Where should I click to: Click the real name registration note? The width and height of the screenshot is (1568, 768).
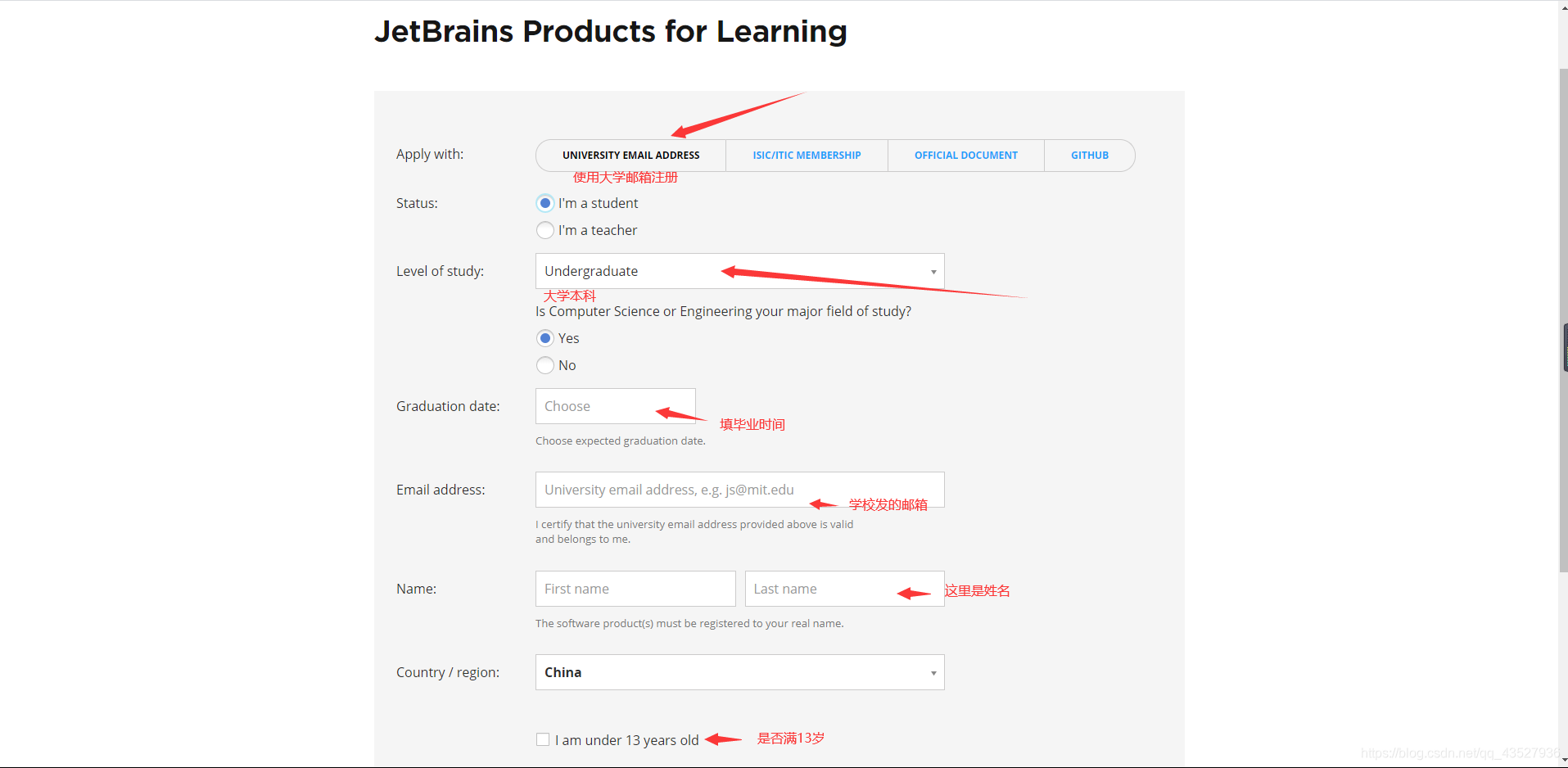[689, 623]
